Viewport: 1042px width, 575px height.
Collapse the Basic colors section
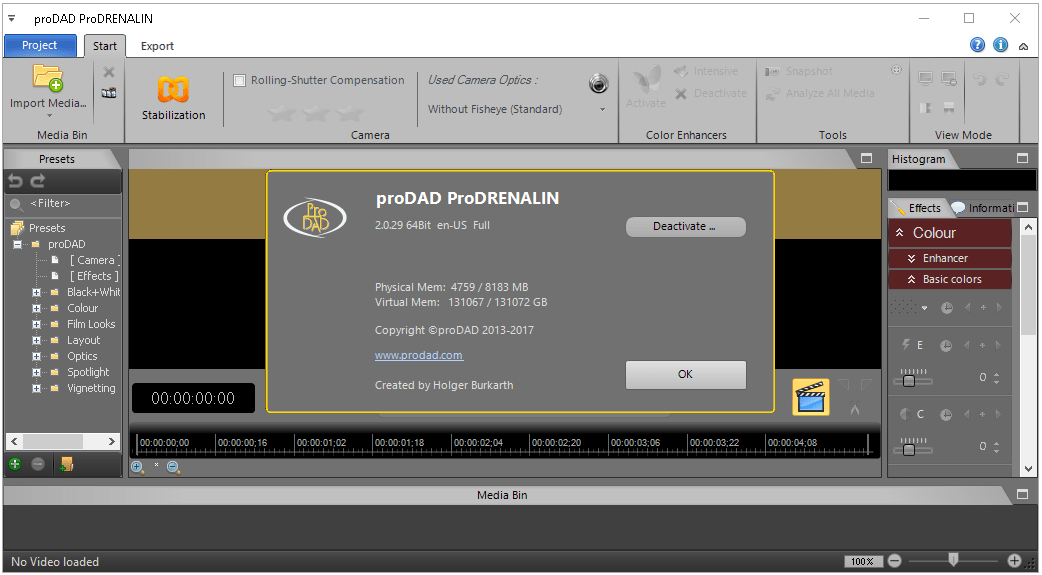point(912,279)
